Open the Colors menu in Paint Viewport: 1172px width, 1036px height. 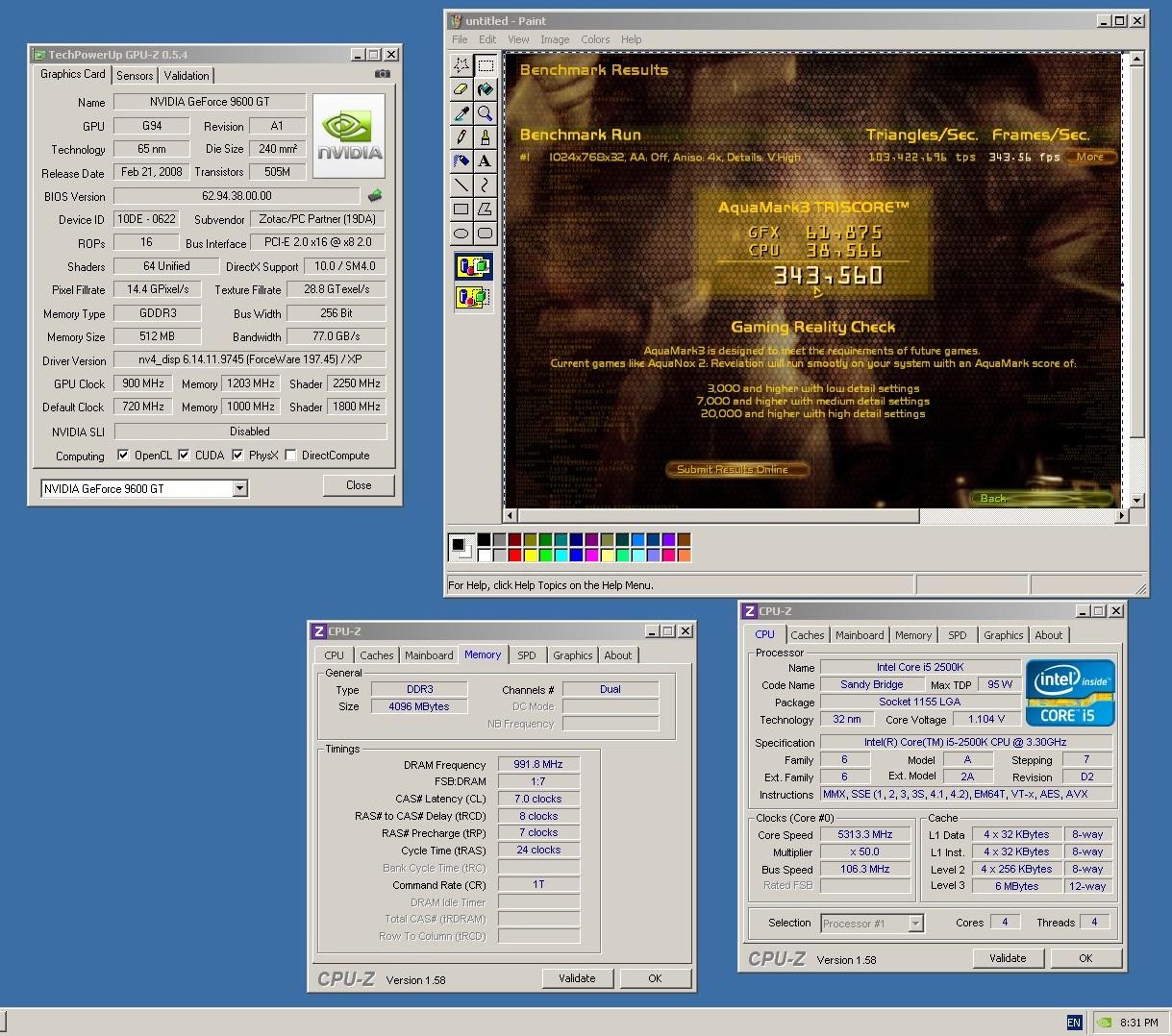click(595, 39)
